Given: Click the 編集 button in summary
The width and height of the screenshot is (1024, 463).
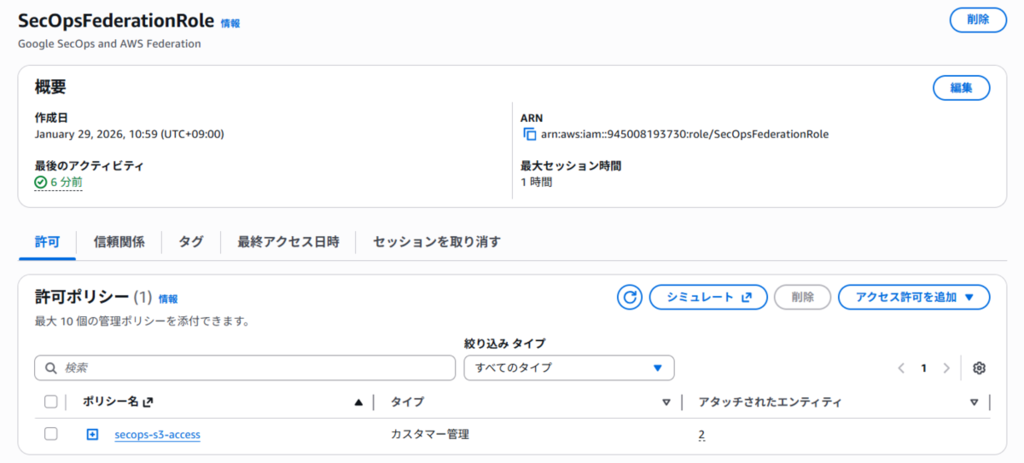Looking at the screenshot, I should 961,88.
